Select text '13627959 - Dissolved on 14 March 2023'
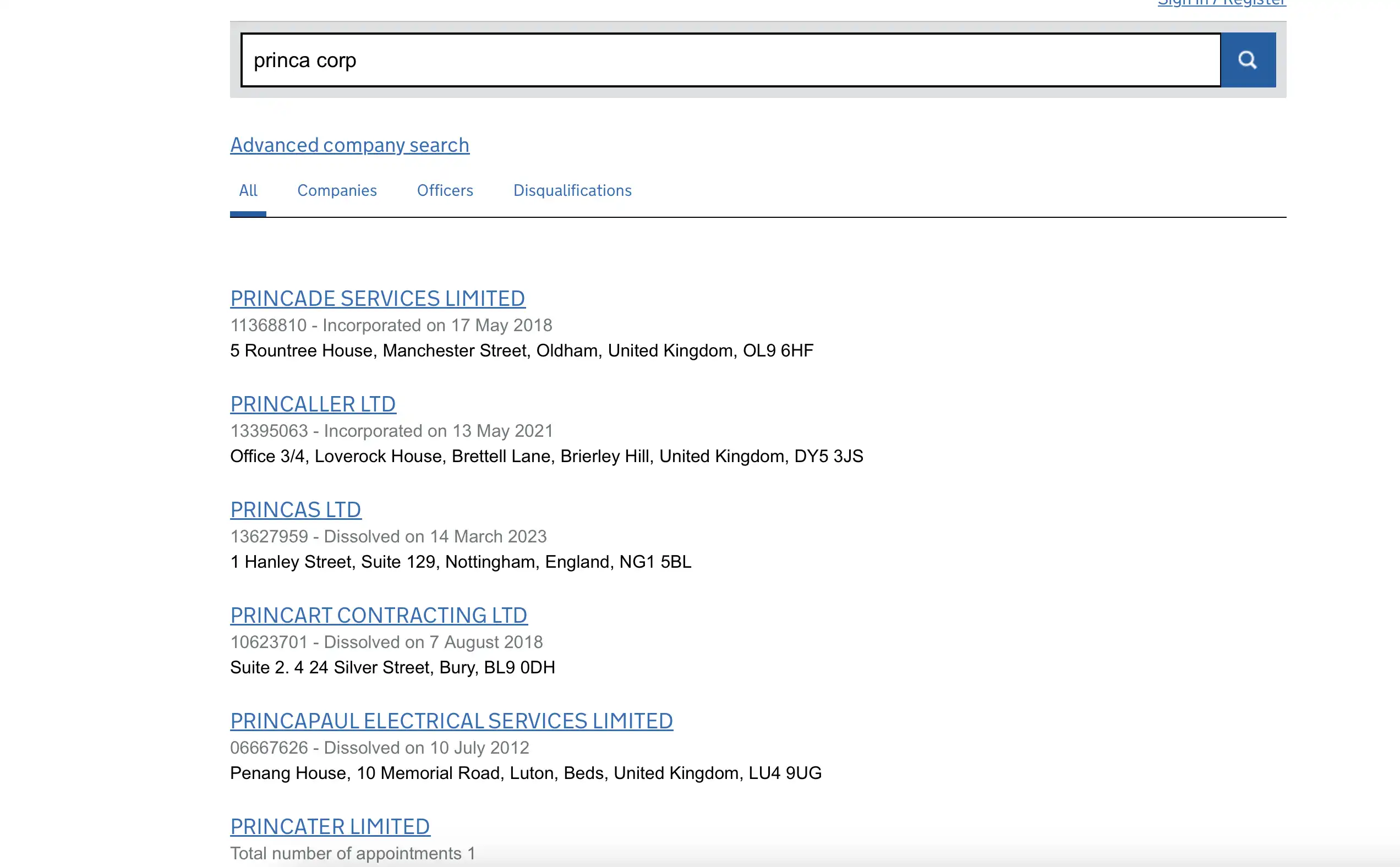 (389, 536)
